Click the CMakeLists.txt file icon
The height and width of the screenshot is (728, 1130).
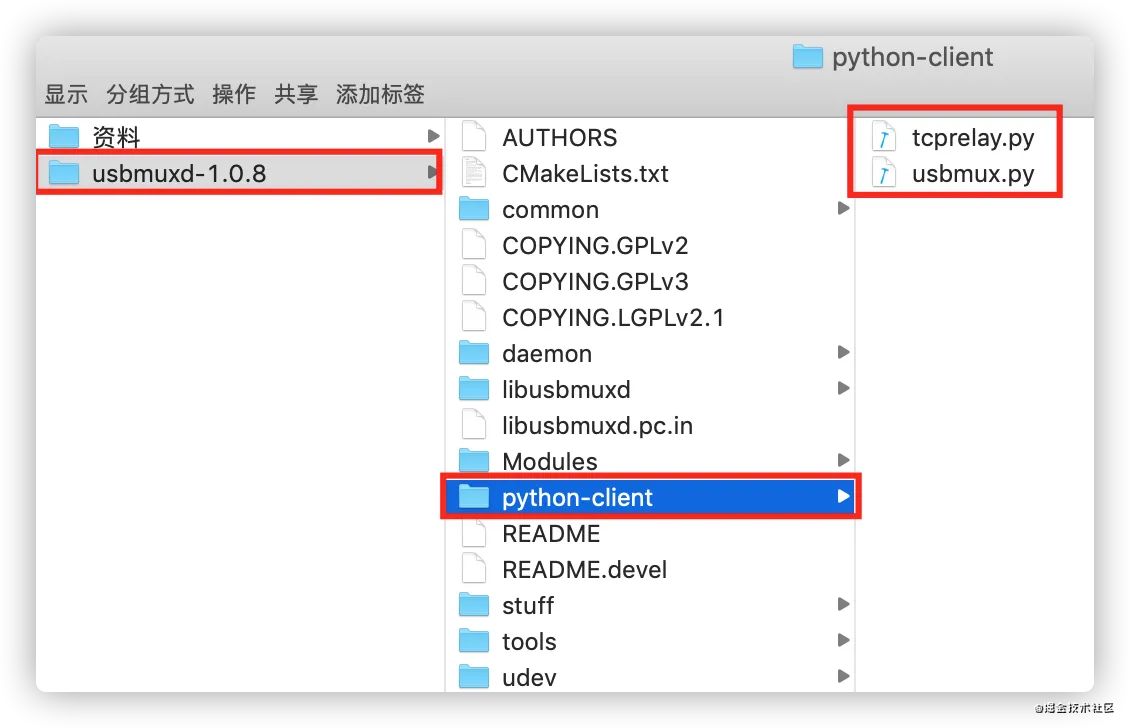[x=473, y=172]
